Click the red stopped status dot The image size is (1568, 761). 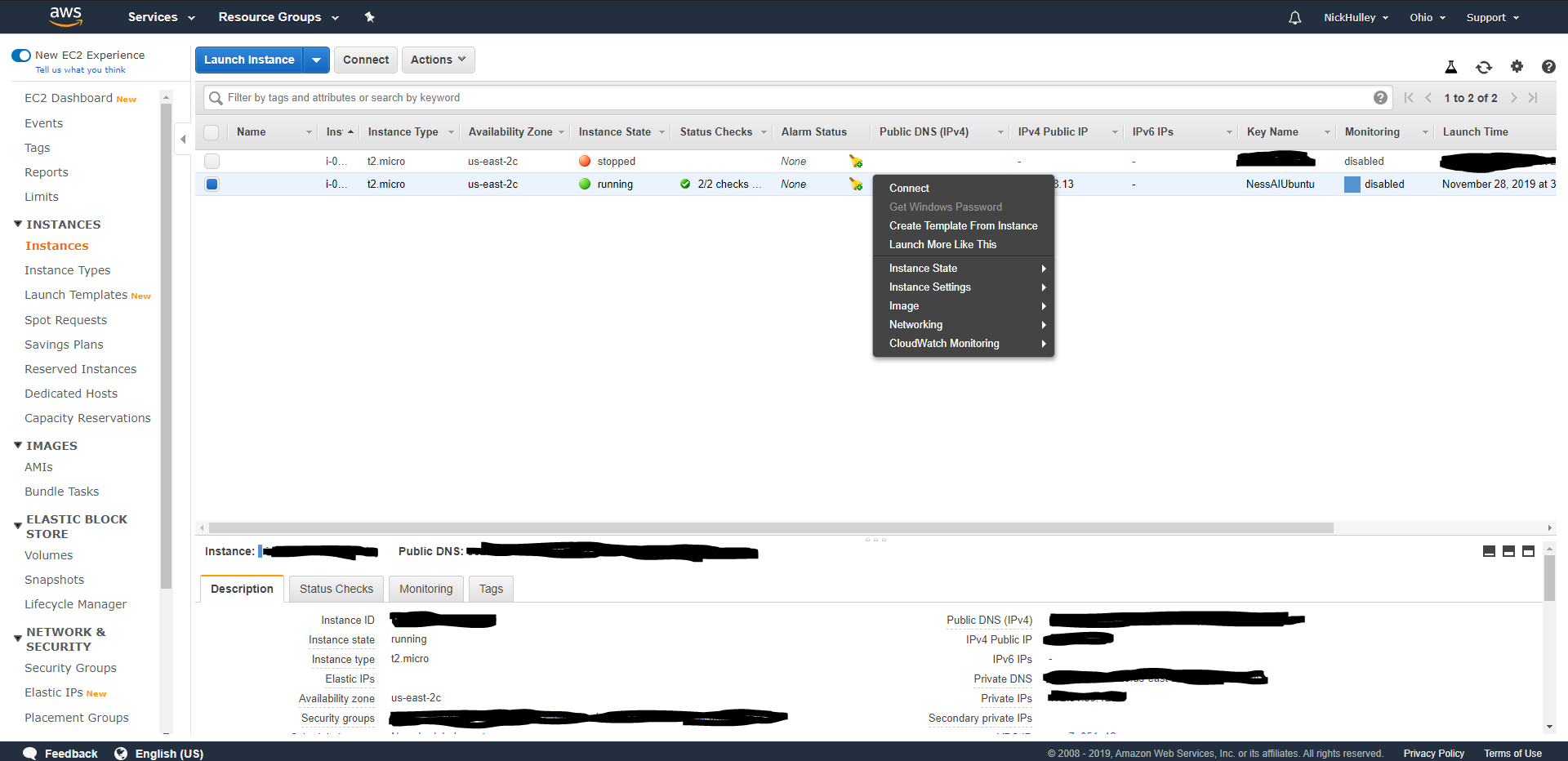point(585,161)
